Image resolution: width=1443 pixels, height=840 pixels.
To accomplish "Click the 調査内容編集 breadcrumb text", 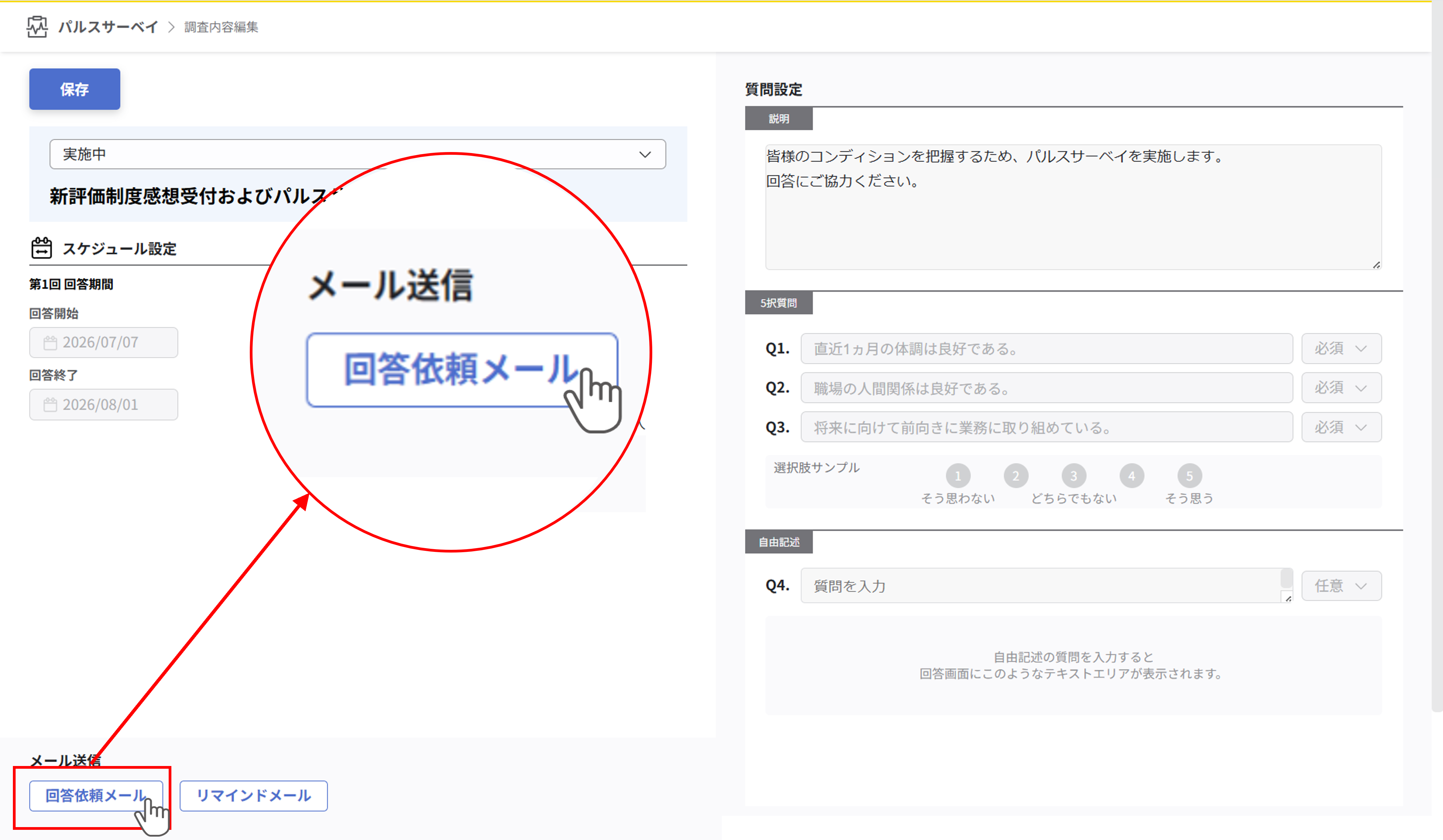I will click(221, 27).
